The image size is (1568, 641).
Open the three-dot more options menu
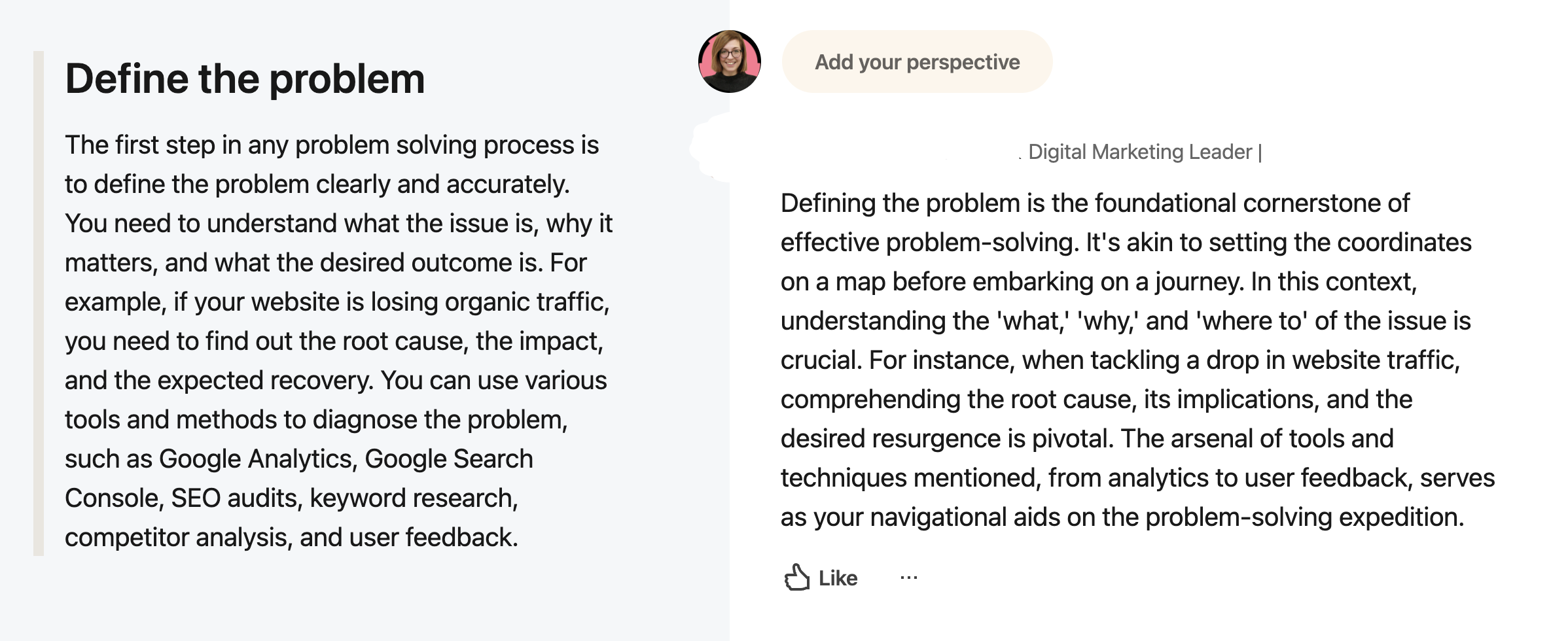pyautogui.click(x=909, y=578)
